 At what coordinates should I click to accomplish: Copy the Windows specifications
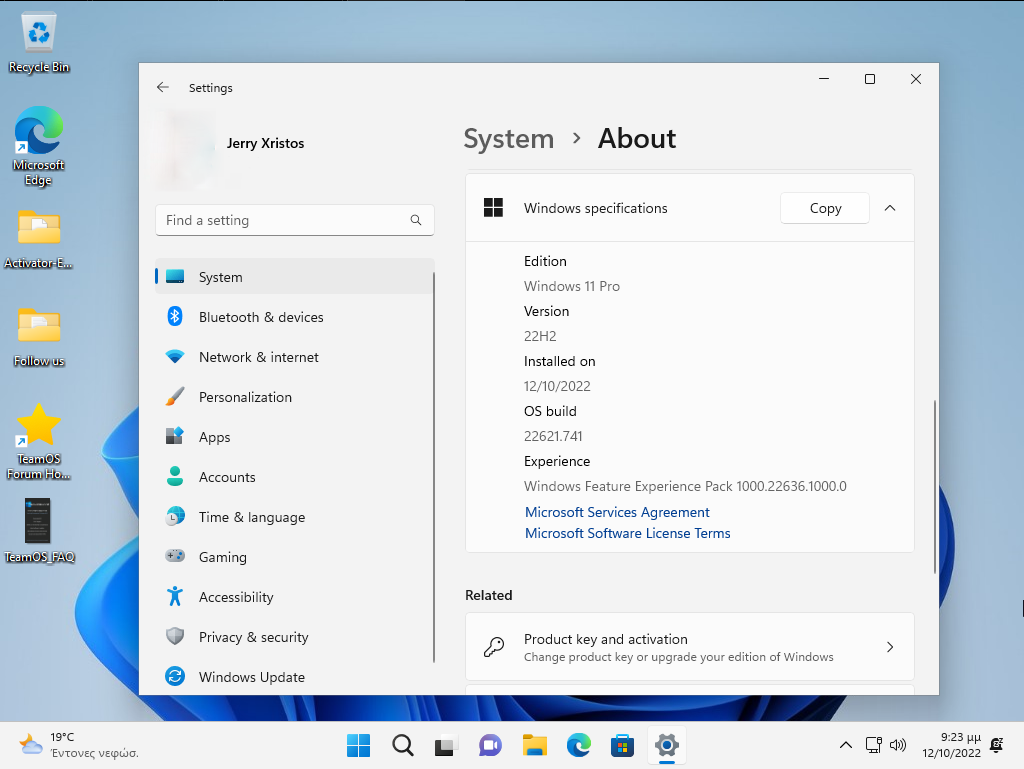pos(825,208)
